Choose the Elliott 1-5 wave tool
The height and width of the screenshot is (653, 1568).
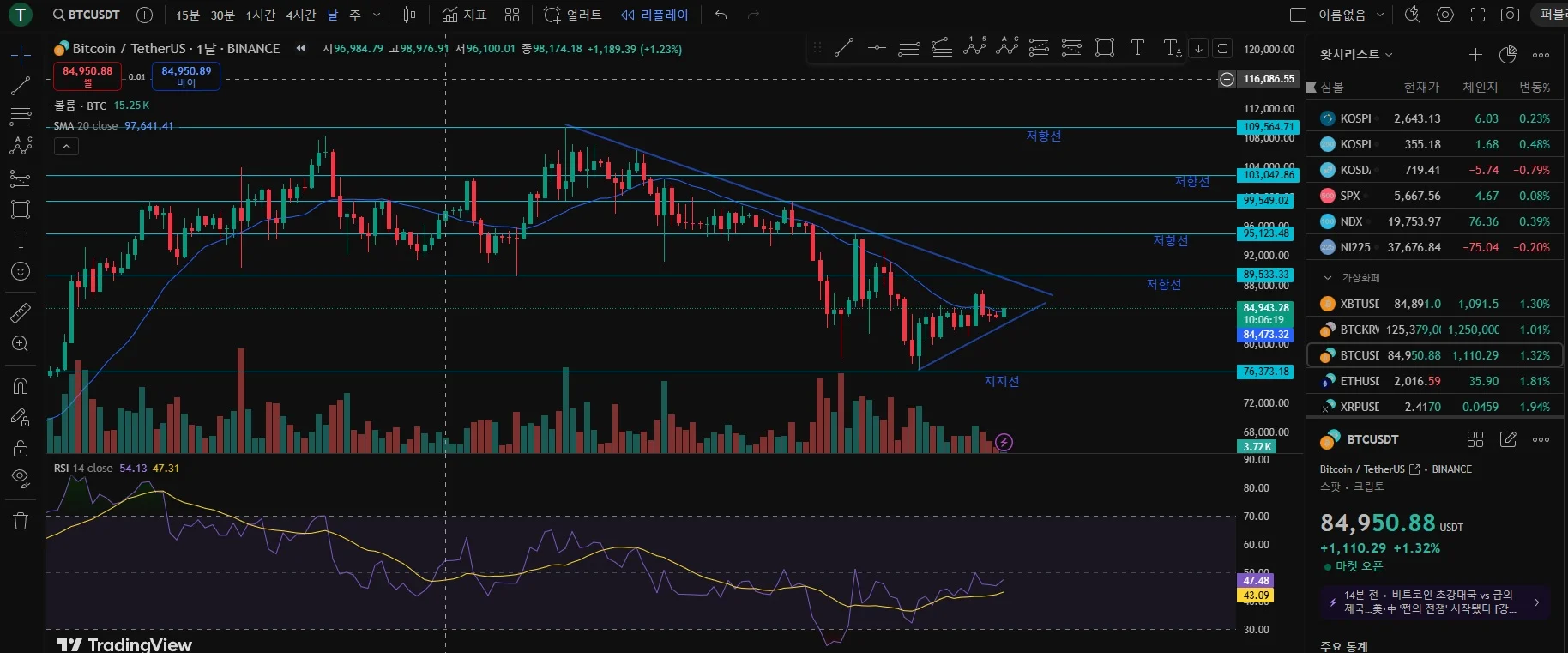[974, 48]
